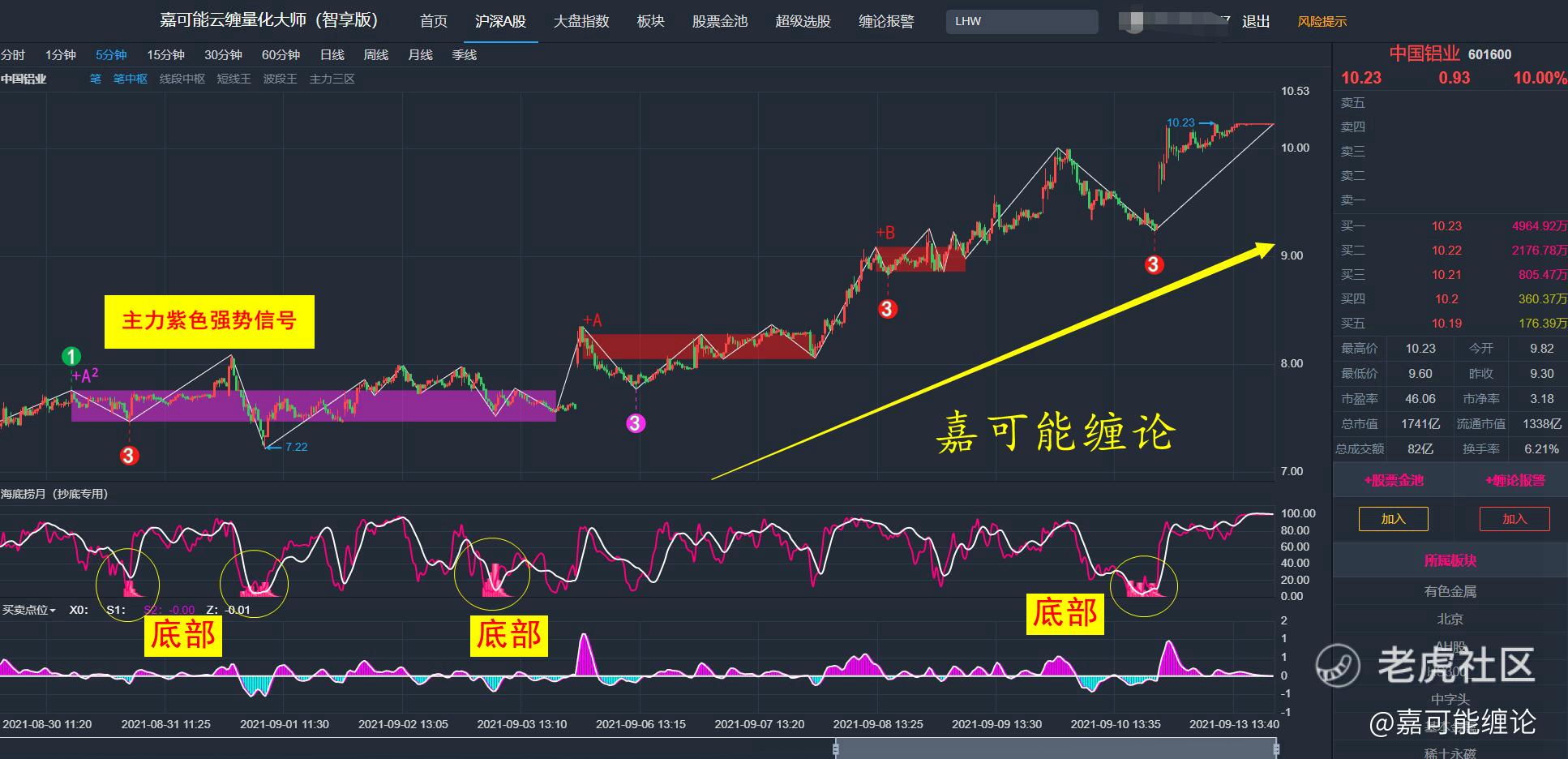Open the 大盘指数 tab
Screen dimensions: 1568x759
[581, 21]
